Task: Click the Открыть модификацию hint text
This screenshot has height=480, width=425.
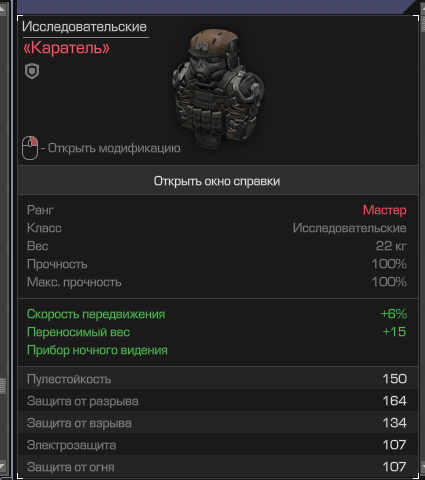Action: (114, 148)
